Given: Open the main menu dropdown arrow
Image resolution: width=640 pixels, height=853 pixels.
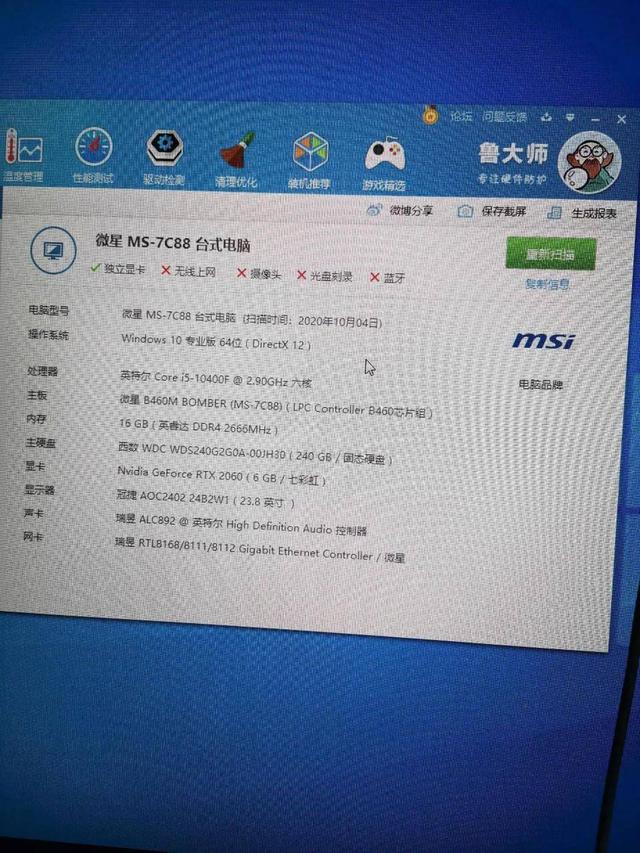Looking at the screenshot, I should click(570, 118).
